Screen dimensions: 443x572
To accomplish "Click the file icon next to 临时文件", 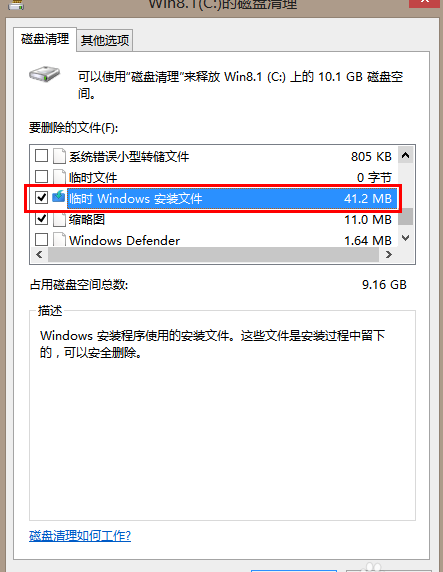I will (x=59, y=177).
